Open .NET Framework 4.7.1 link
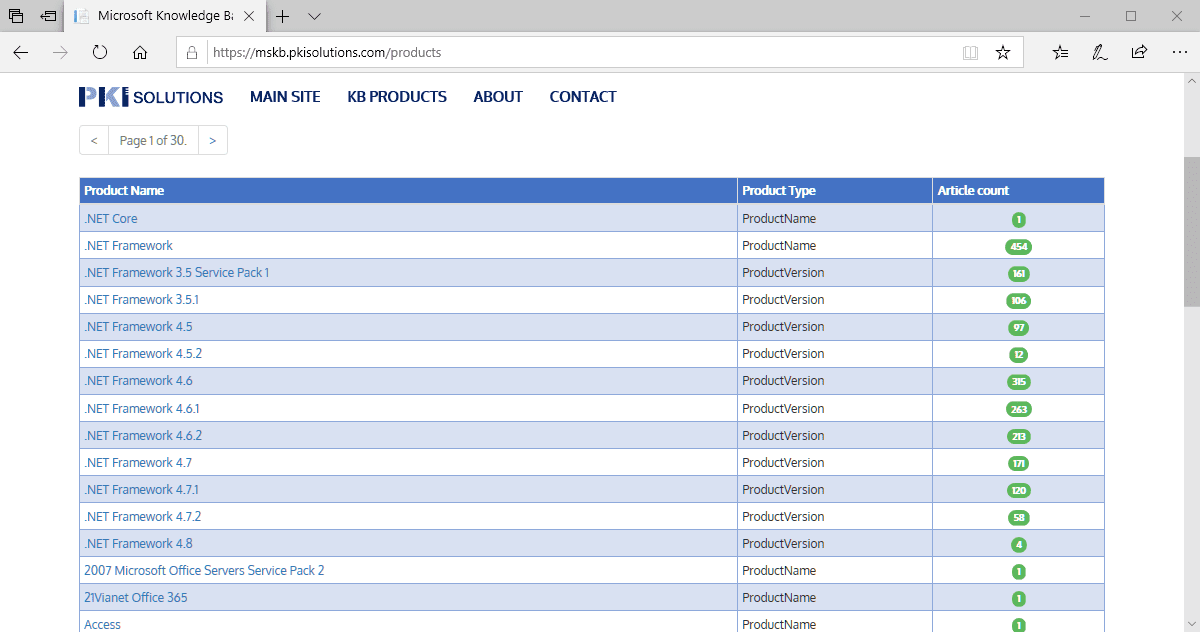This screenshot has width=1200, height=632. coord(141,489)
